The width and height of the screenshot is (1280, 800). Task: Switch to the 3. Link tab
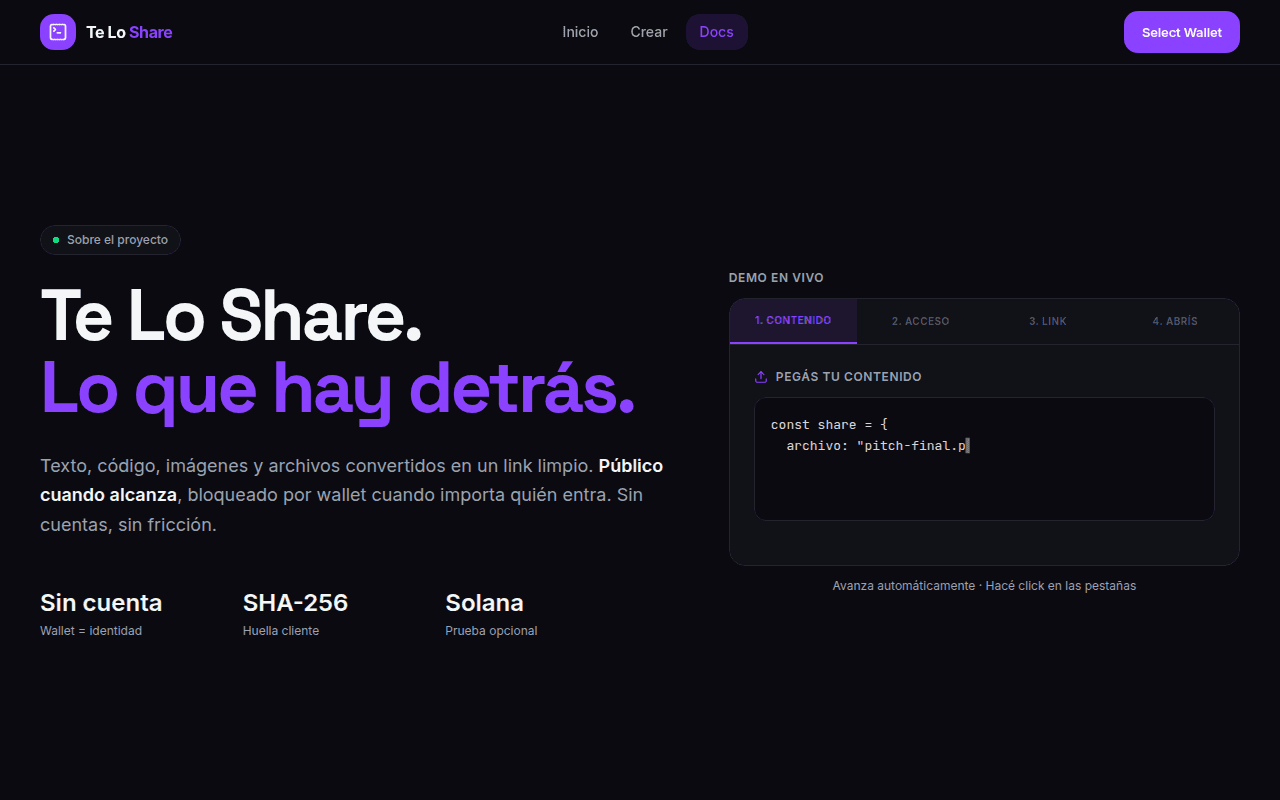click(1048, 321)
